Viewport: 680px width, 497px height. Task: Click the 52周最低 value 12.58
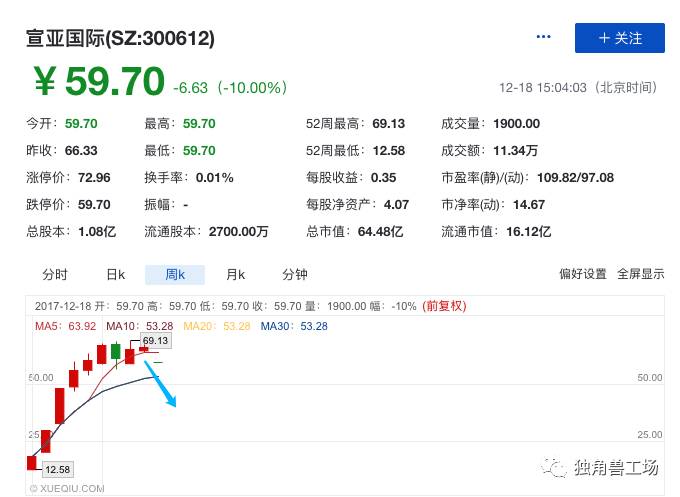[x=389, y=150]
